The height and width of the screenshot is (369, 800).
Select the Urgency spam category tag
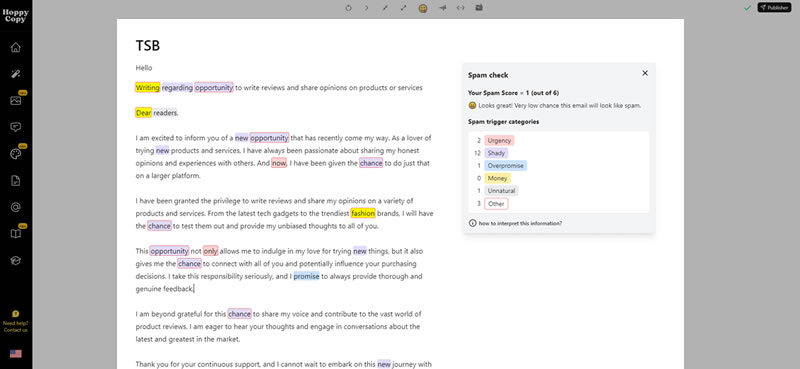click(x=499, y=140)
